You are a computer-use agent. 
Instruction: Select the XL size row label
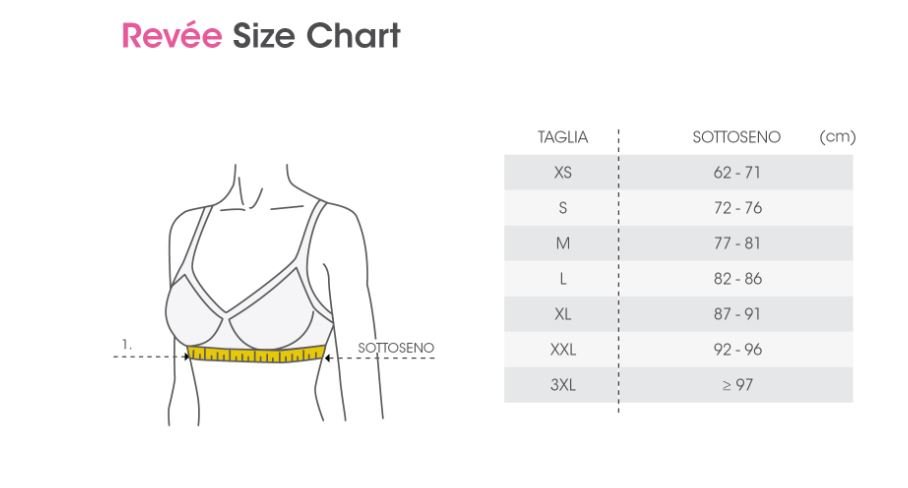[x=562, y=314]
